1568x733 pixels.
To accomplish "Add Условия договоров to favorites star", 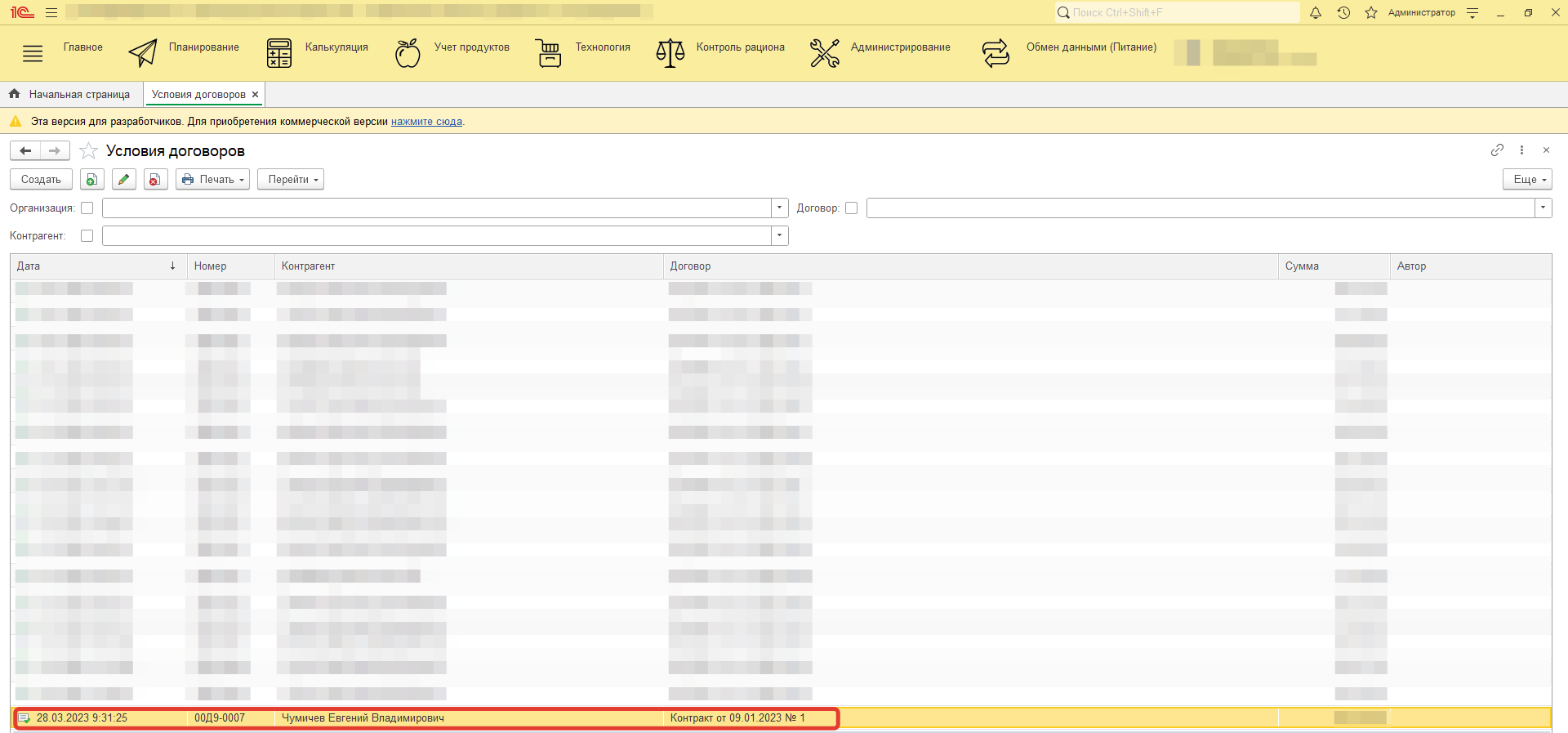I will tap(89, 151).
